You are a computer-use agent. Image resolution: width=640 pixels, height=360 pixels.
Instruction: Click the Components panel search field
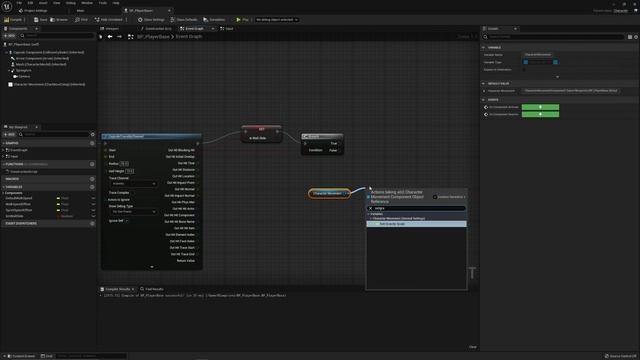point(57,36)
